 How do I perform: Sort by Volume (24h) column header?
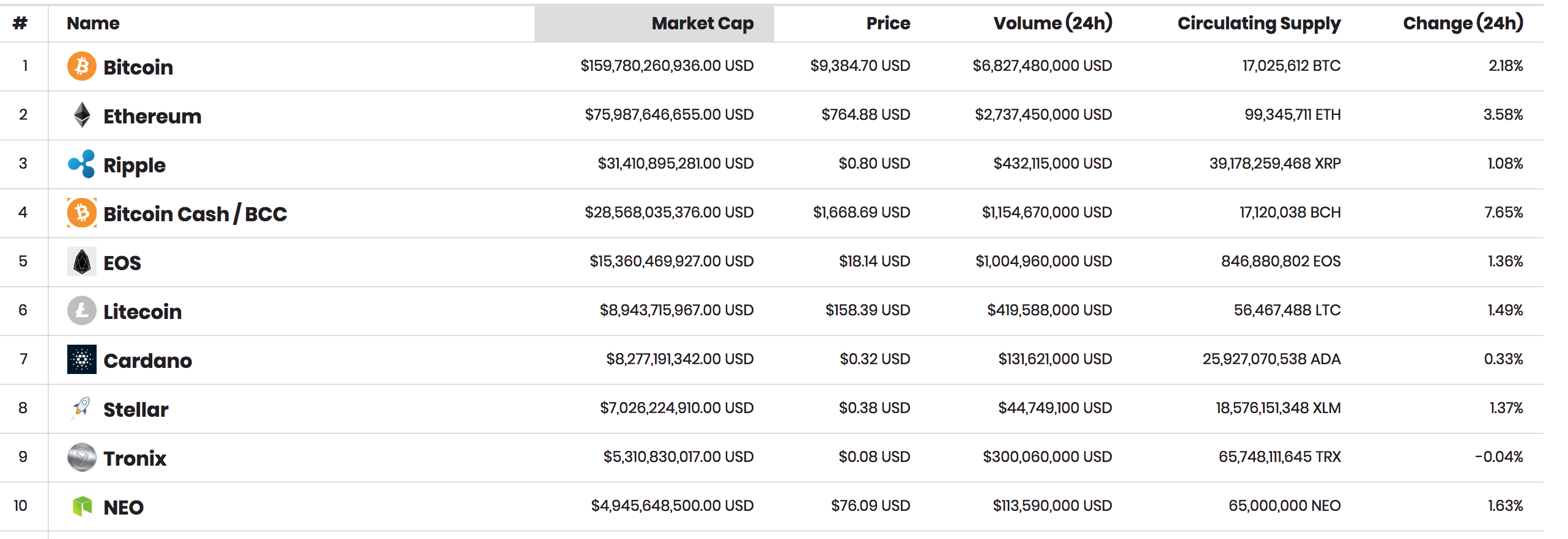[x=1052, y=23]
